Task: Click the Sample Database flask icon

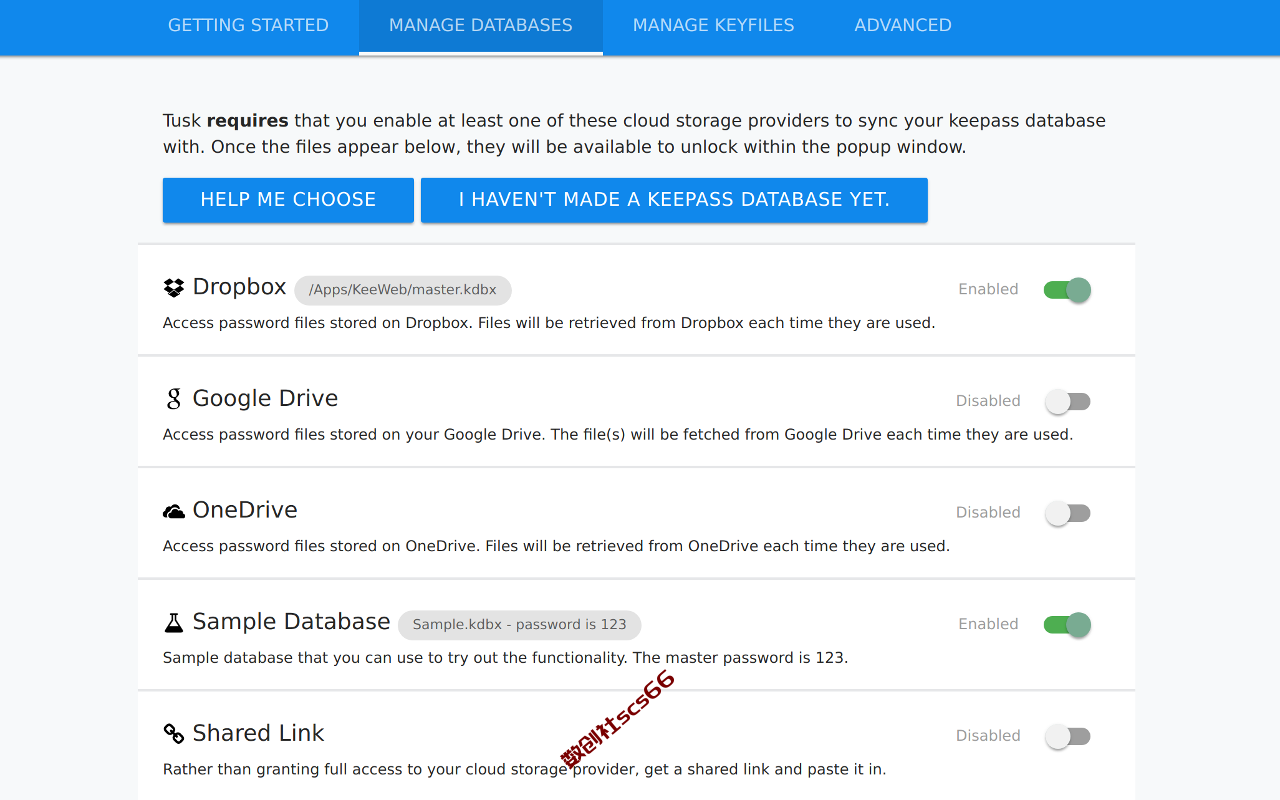Action: point(174,623)
